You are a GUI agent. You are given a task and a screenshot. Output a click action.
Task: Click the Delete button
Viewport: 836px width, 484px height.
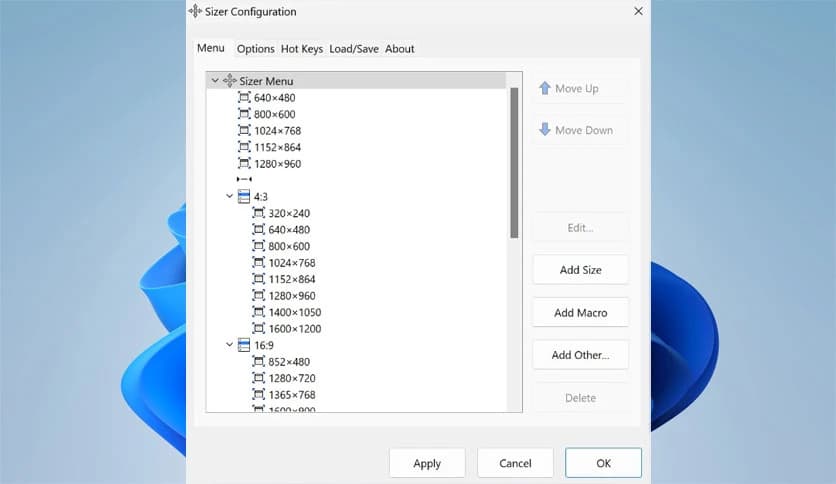tap(580, 398)
